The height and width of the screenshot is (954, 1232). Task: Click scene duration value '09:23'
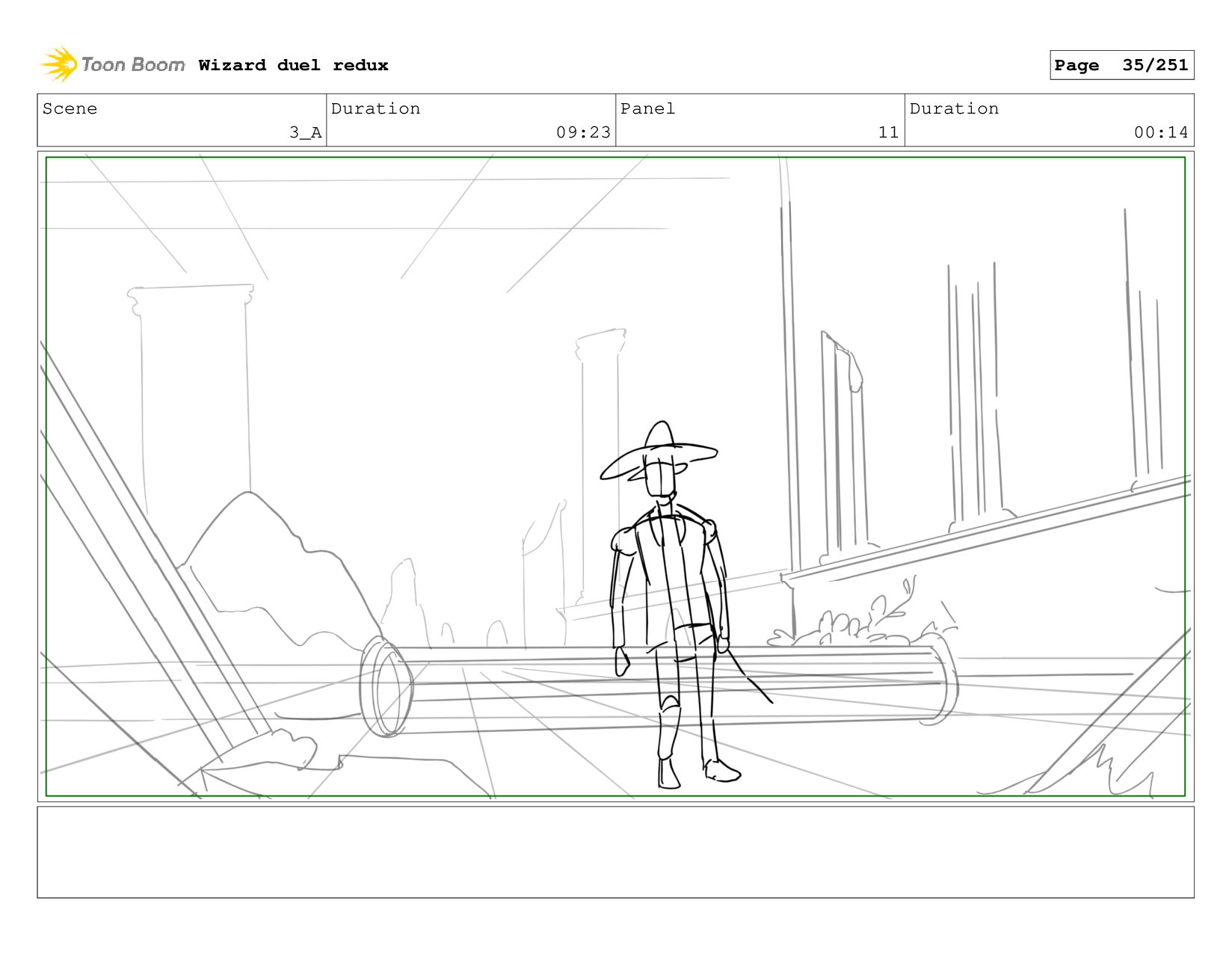pyautogui.click(x=583, y=132)
